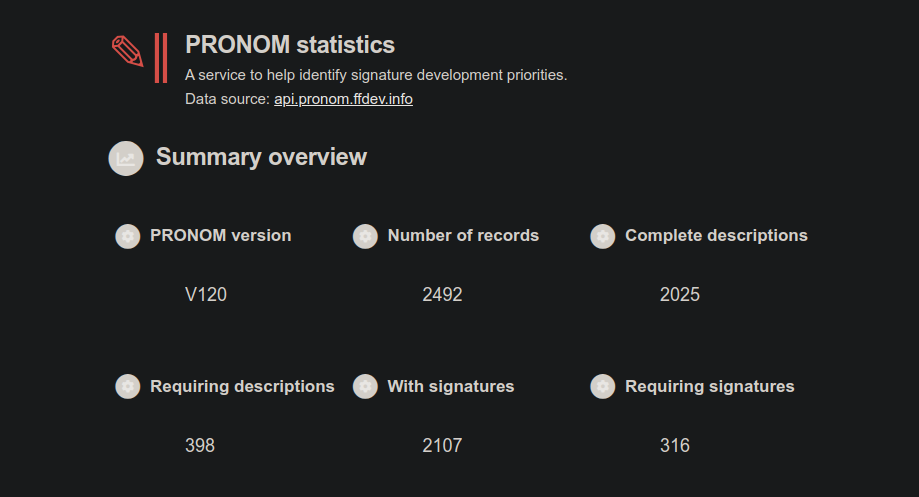This screenshot has width=919, height=497.
Task: Select the Number of records label
Action: 463,236
